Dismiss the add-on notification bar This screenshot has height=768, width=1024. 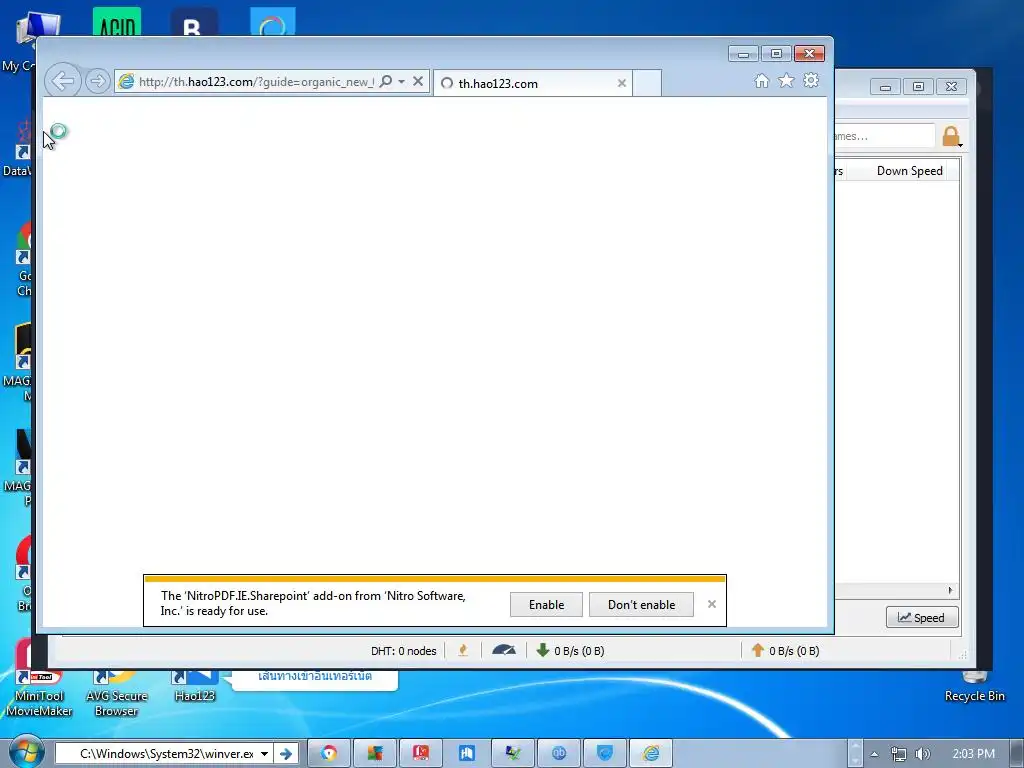[712, 604]
